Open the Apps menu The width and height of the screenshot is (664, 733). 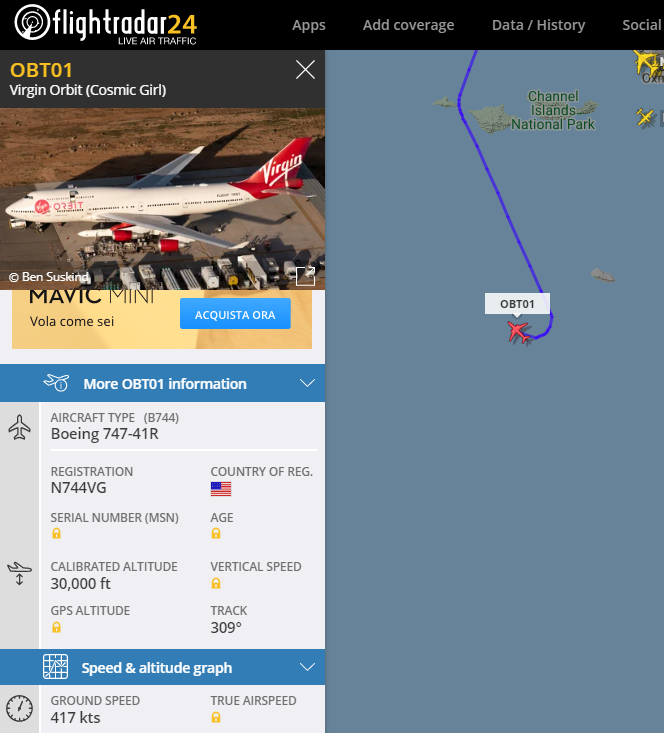(309, 25)
